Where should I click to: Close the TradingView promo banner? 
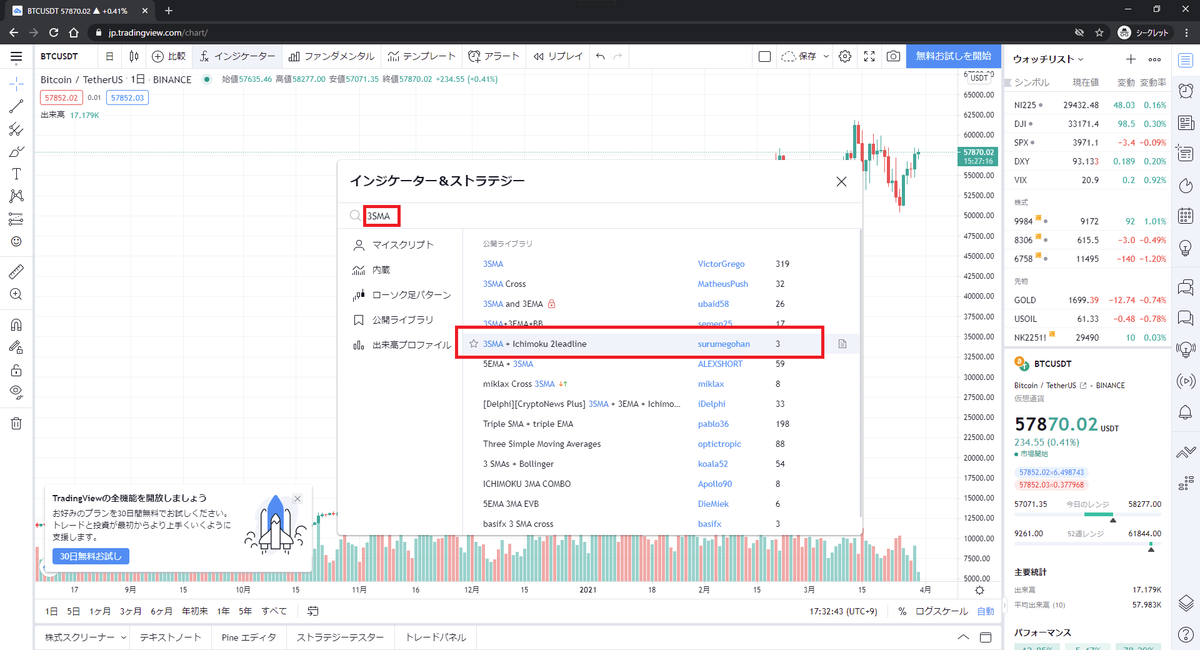(297, 499)
